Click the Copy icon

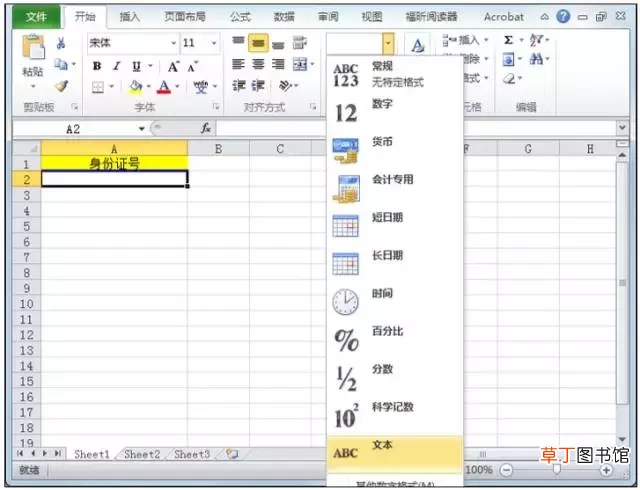click(x=60, y=64)
